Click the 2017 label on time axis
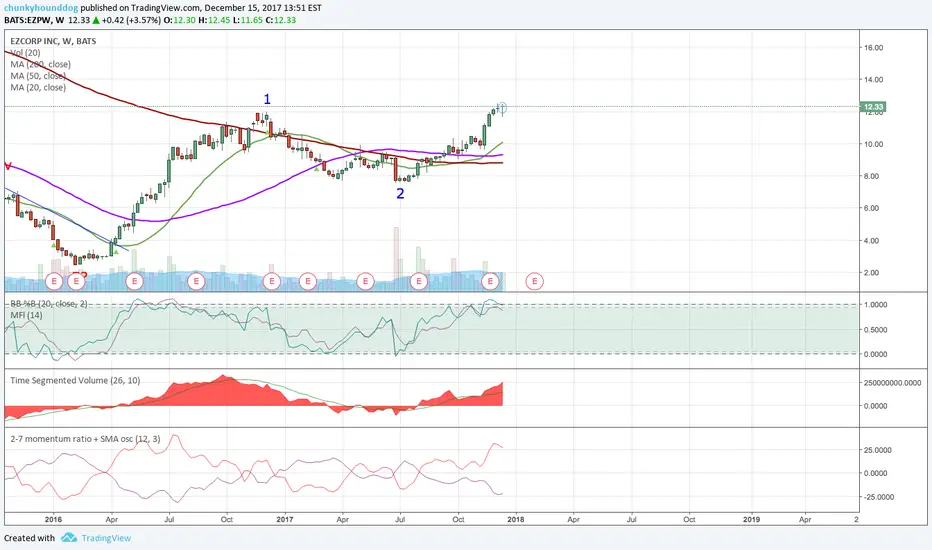The width and height of the screenshot is (932, 550). pos(285,519)
